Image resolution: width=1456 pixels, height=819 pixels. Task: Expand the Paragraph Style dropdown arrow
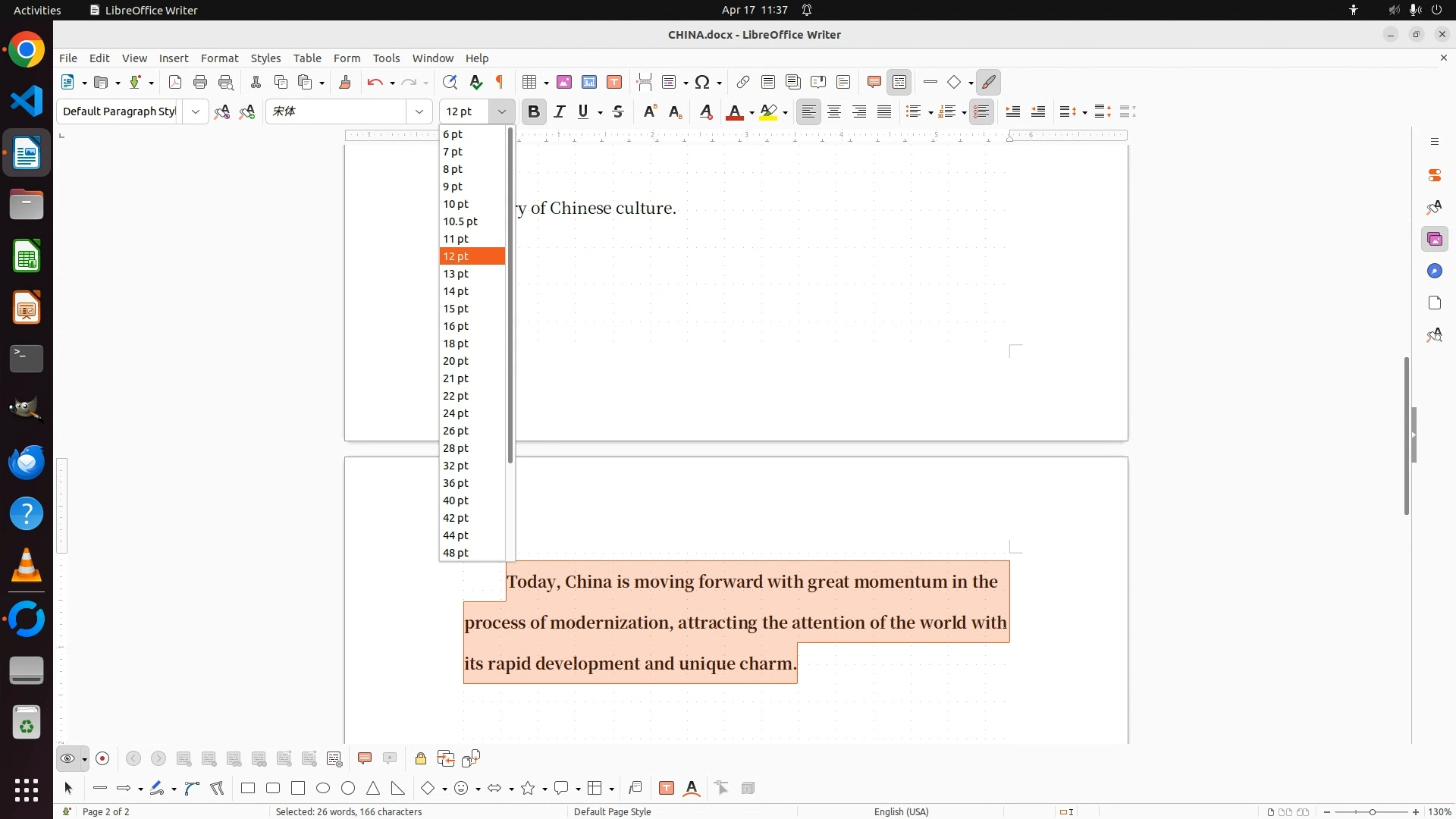pyautogui.click(x=196, y=112)
